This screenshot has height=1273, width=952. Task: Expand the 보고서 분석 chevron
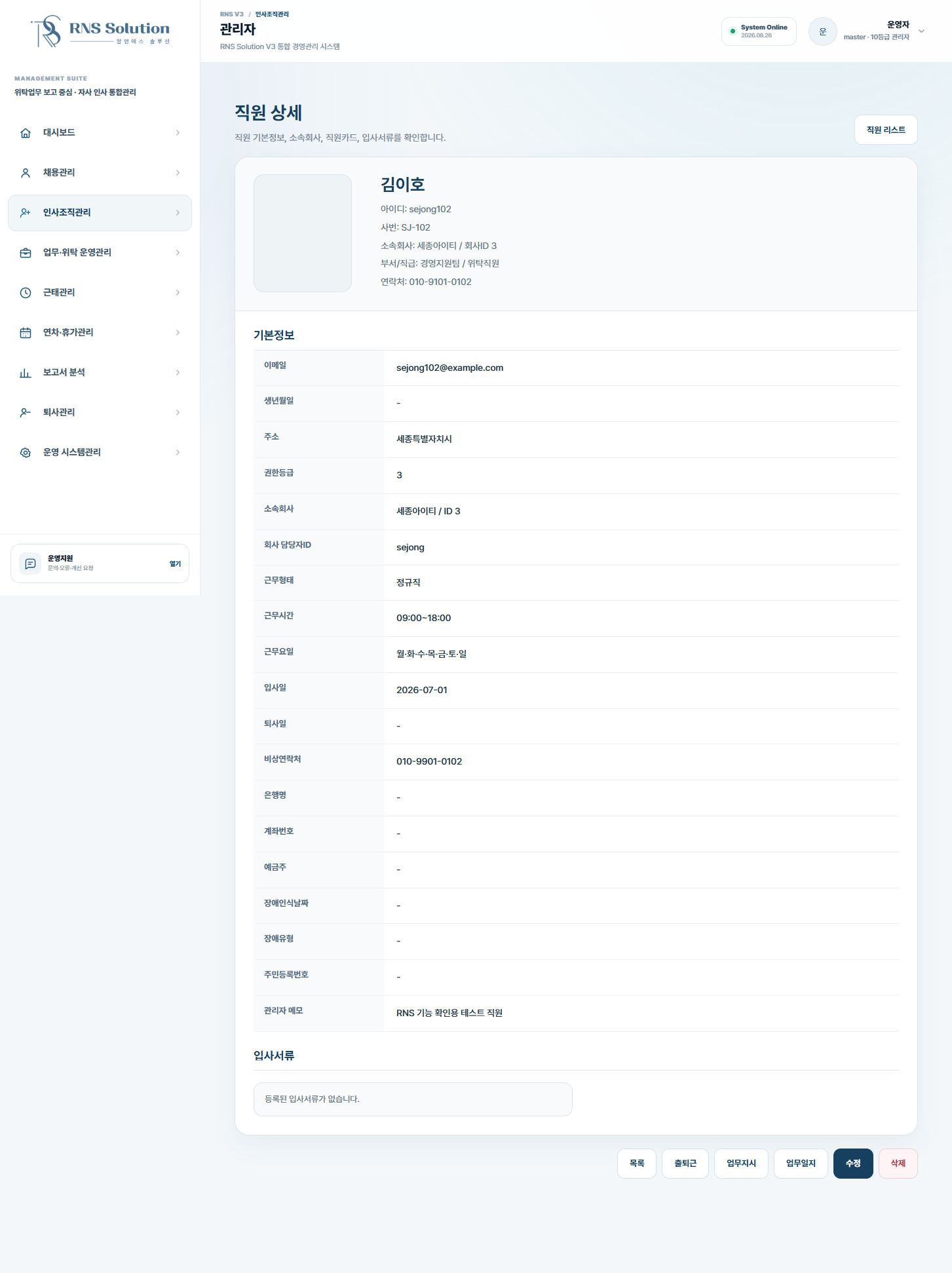[x=178, y=373]
